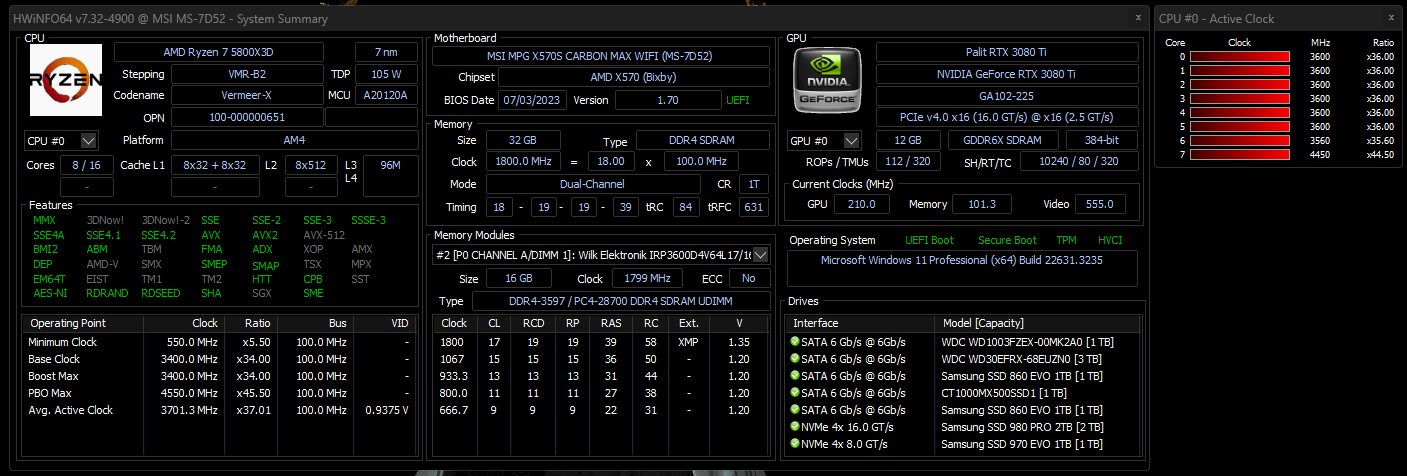Click the AES-NI feature flag
Image resolution: width=1407 pixels, height=476 pixels.
point(49,294)
